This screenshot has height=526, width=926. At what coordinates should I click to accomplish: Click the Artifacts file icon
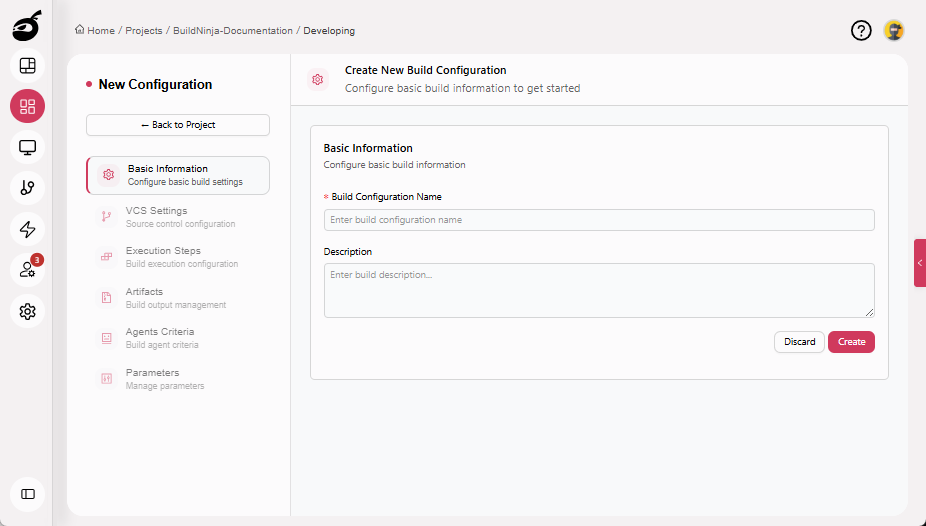click(x=106, y=298)
